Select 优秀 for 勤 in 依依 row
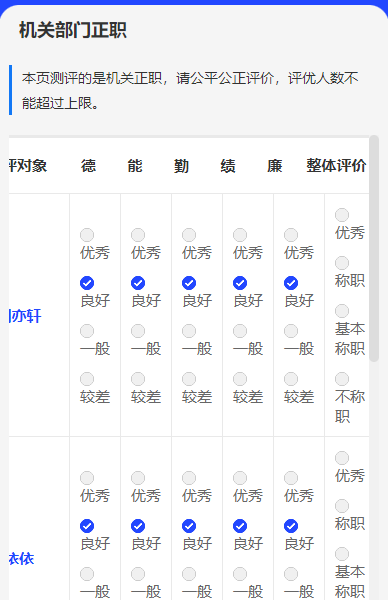 (x=189, y=478)
